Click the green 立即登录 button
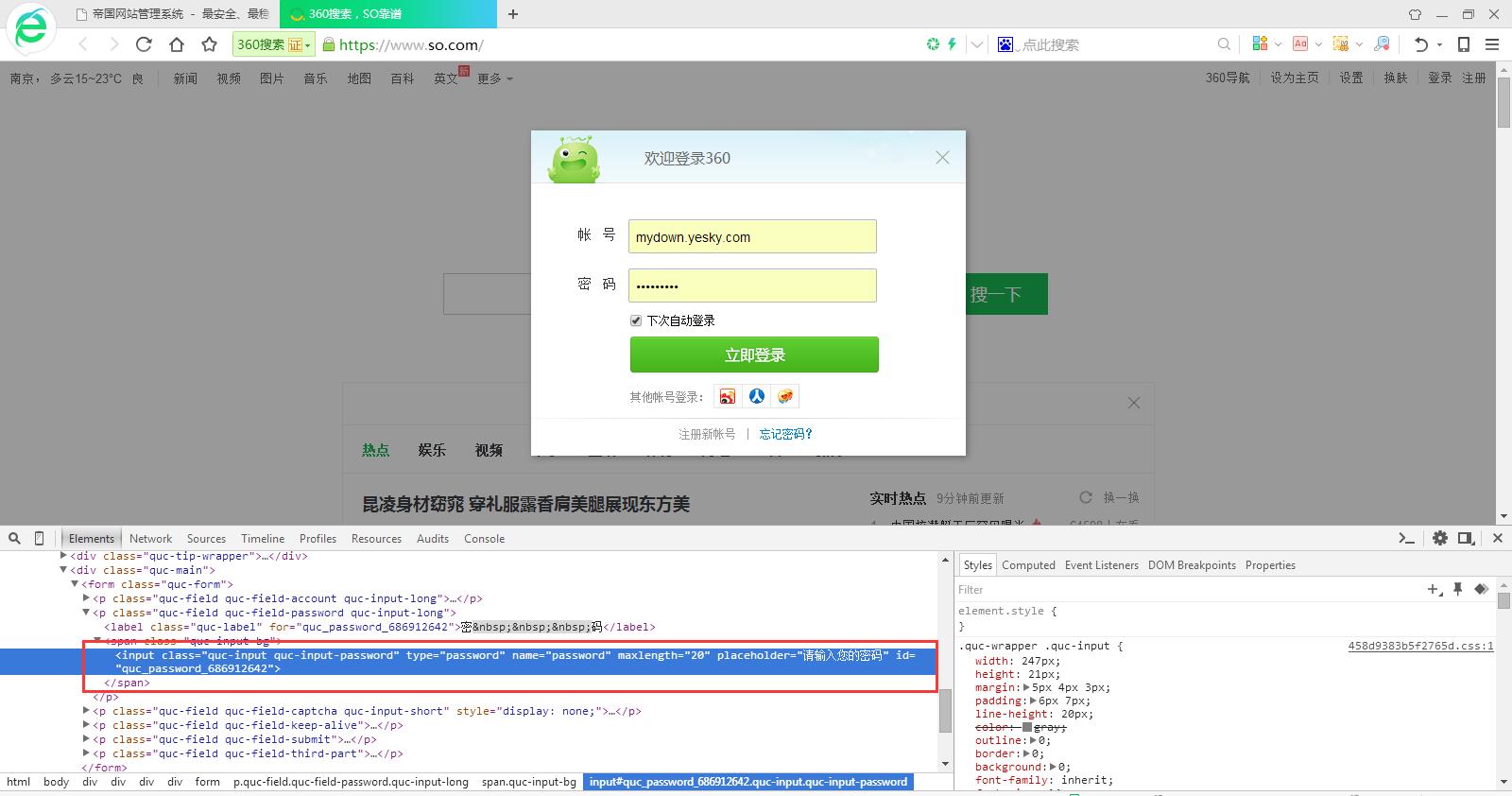This screenshot has width=1512, height=796. point(754,355)
